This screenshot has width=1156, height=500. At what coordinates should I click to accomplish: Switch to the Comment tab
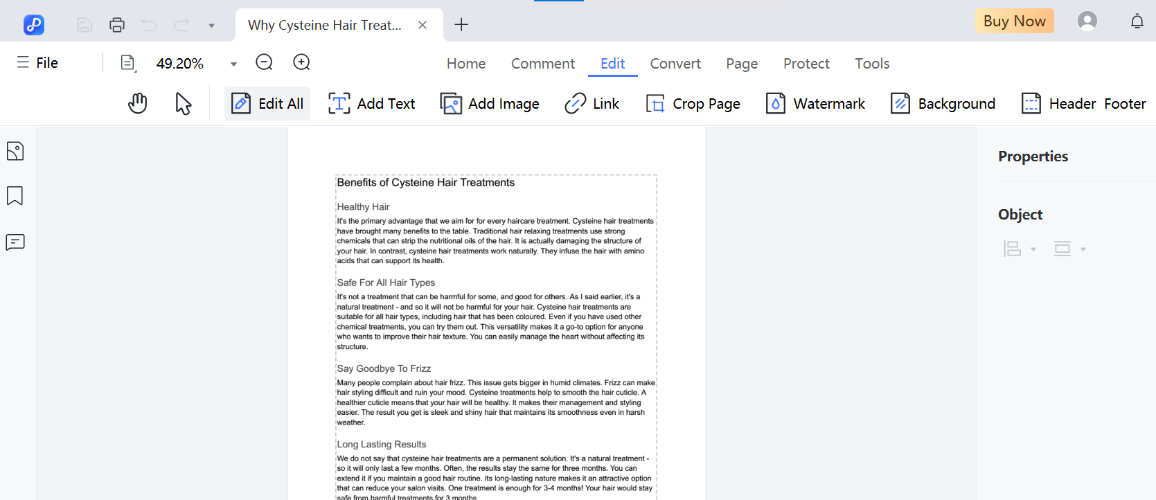pyautogui.click(x=543, y=63)
